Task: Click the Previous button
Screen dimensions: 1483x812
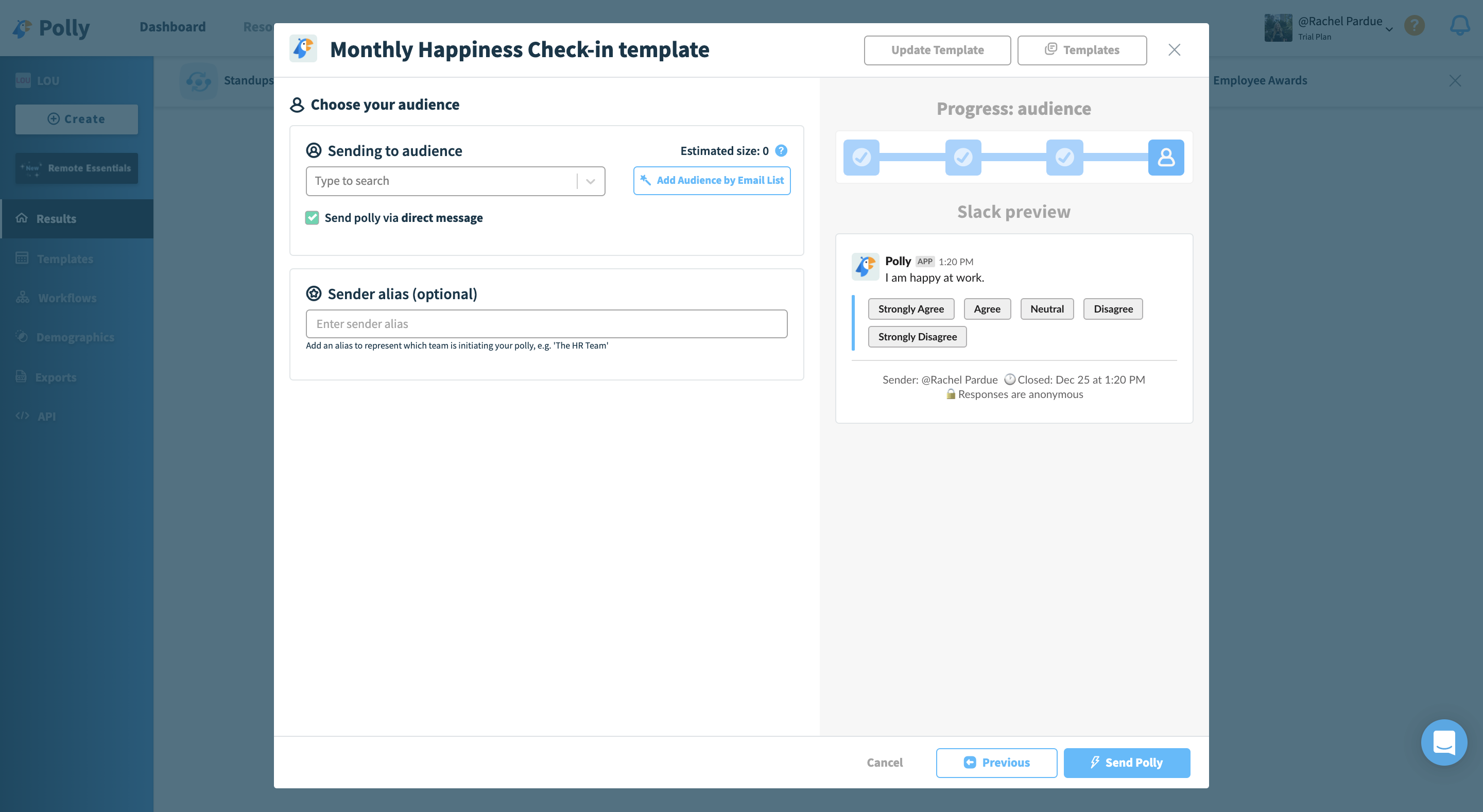Action: pyautogui.click(x=996, y=763)
